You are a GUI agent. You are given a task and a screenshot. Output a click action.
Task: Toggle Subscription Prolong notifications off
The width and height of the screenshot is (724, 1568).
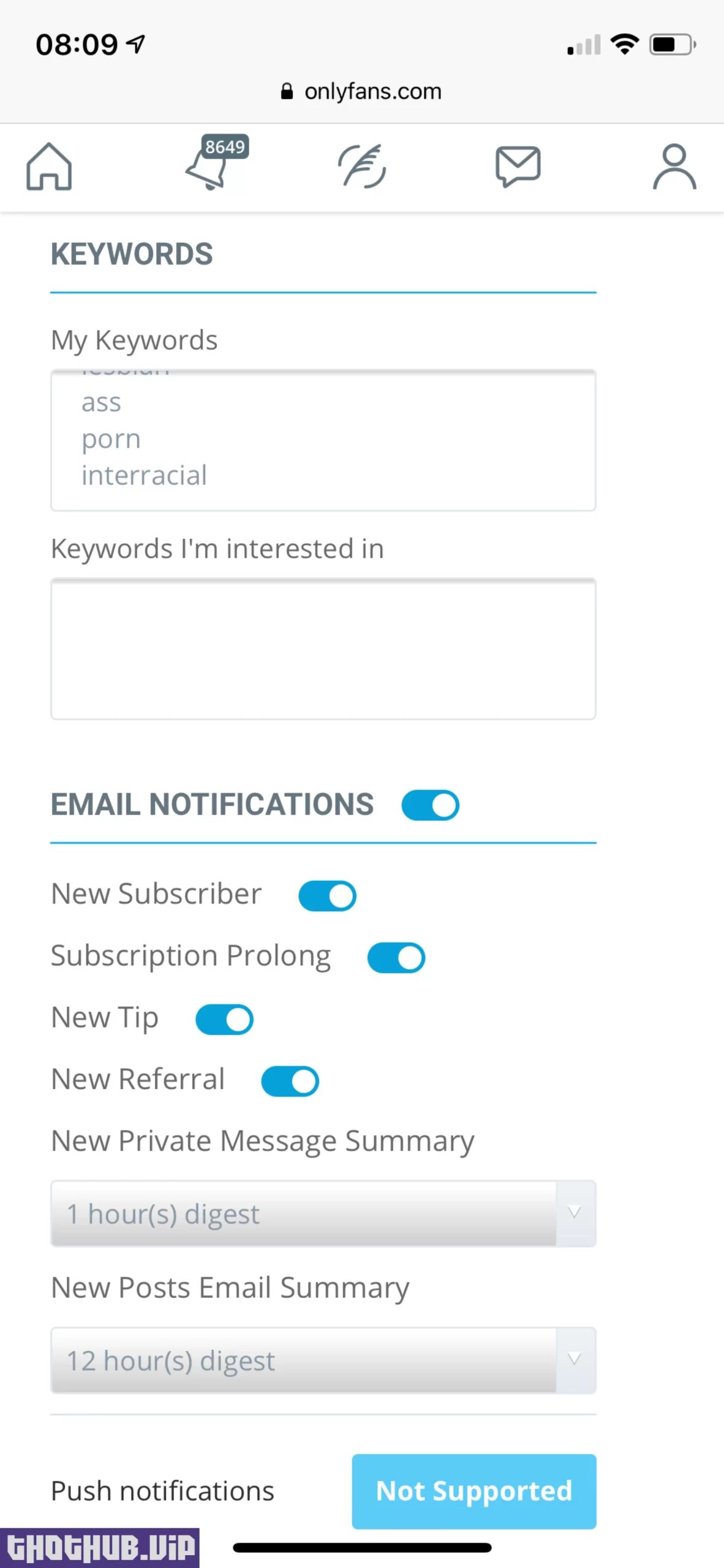click(396, 958)
